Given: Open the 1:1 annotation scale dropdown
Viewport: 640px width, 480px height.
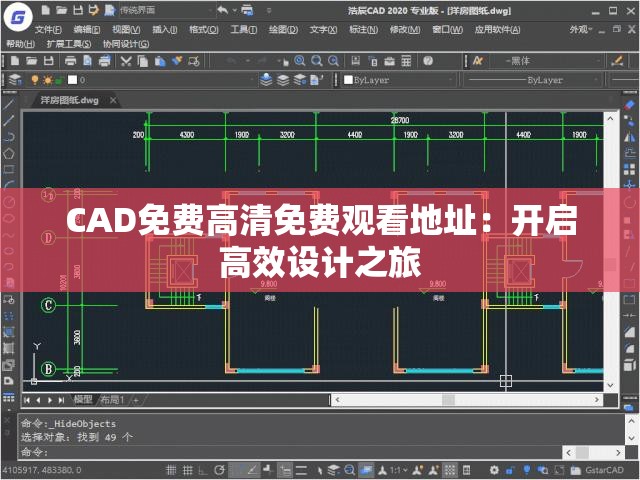Looking at the screenshot, I should point(398,470).
